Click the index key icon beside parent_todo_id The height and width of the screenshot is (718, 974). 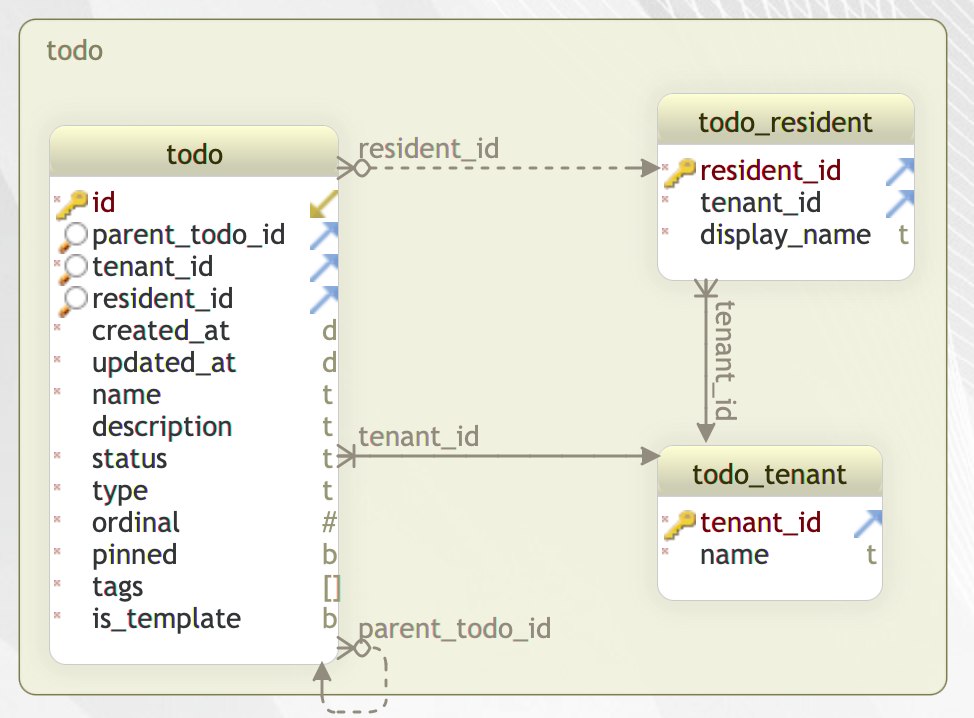pos(73,237)
